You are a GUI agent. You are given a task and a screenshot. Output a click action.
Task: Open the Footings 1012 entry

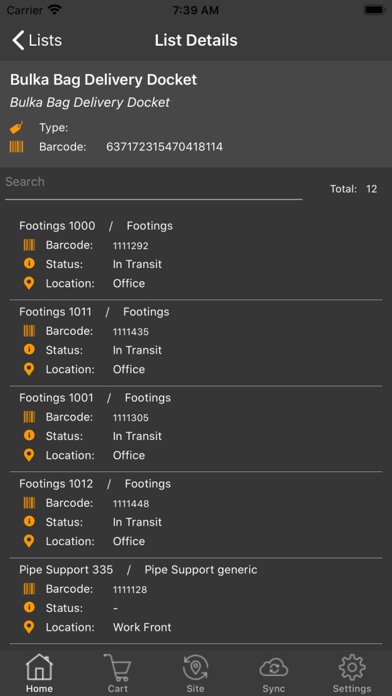(196, 515)
